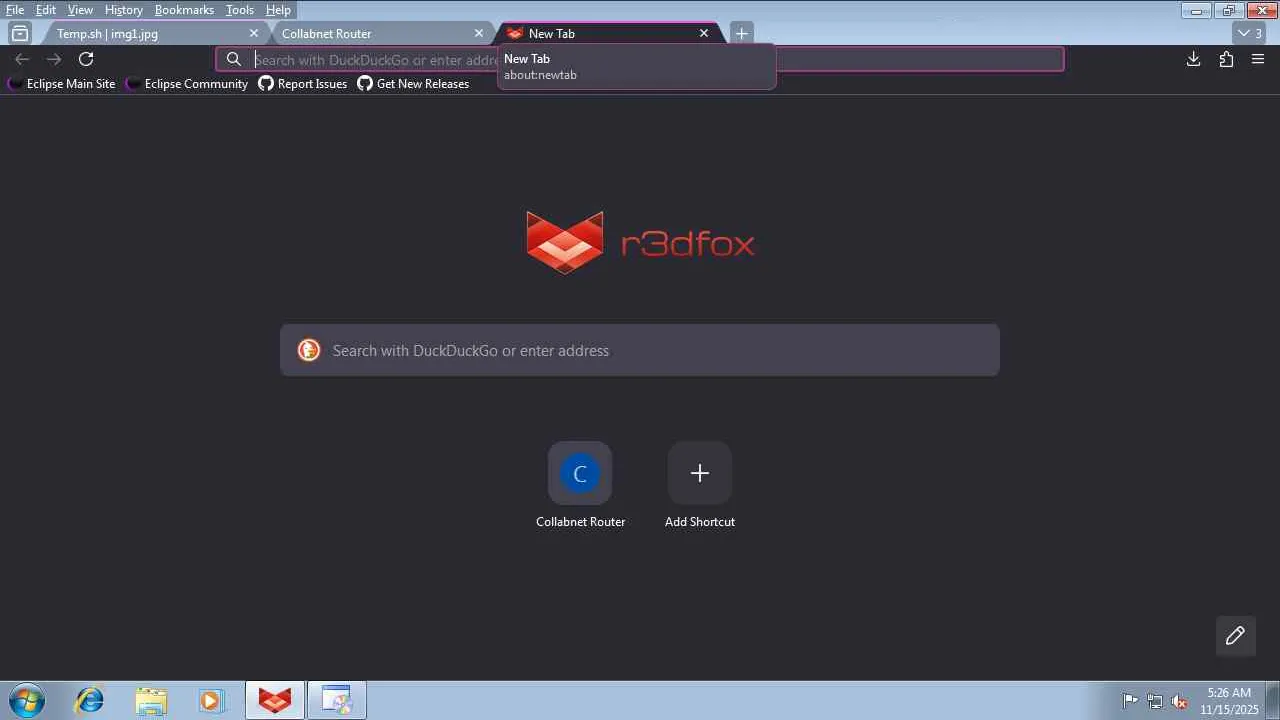Minimize the r3dfox browser window

coord(1196,10)
